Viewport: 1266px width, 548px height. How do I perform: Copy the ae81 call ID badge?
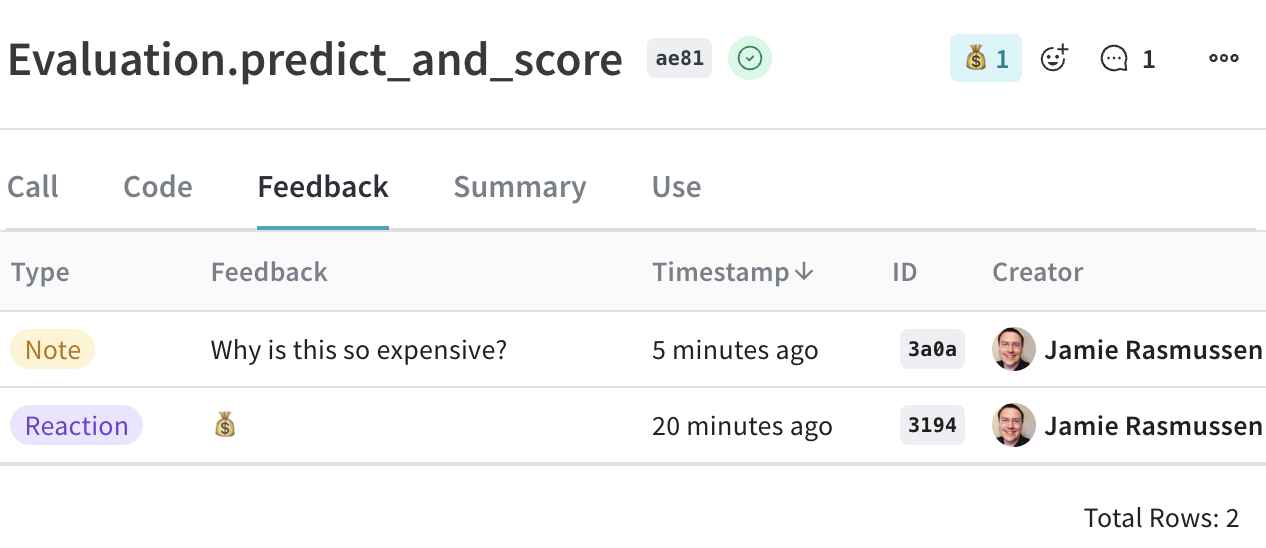coord(679,59)
